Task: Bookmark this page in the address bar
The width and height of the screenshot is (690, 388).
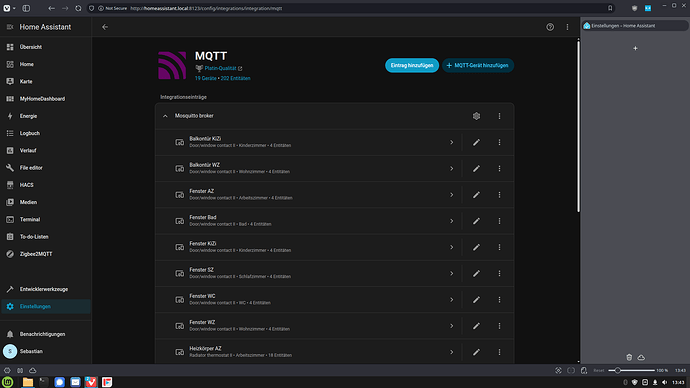Action: [610, 8]
